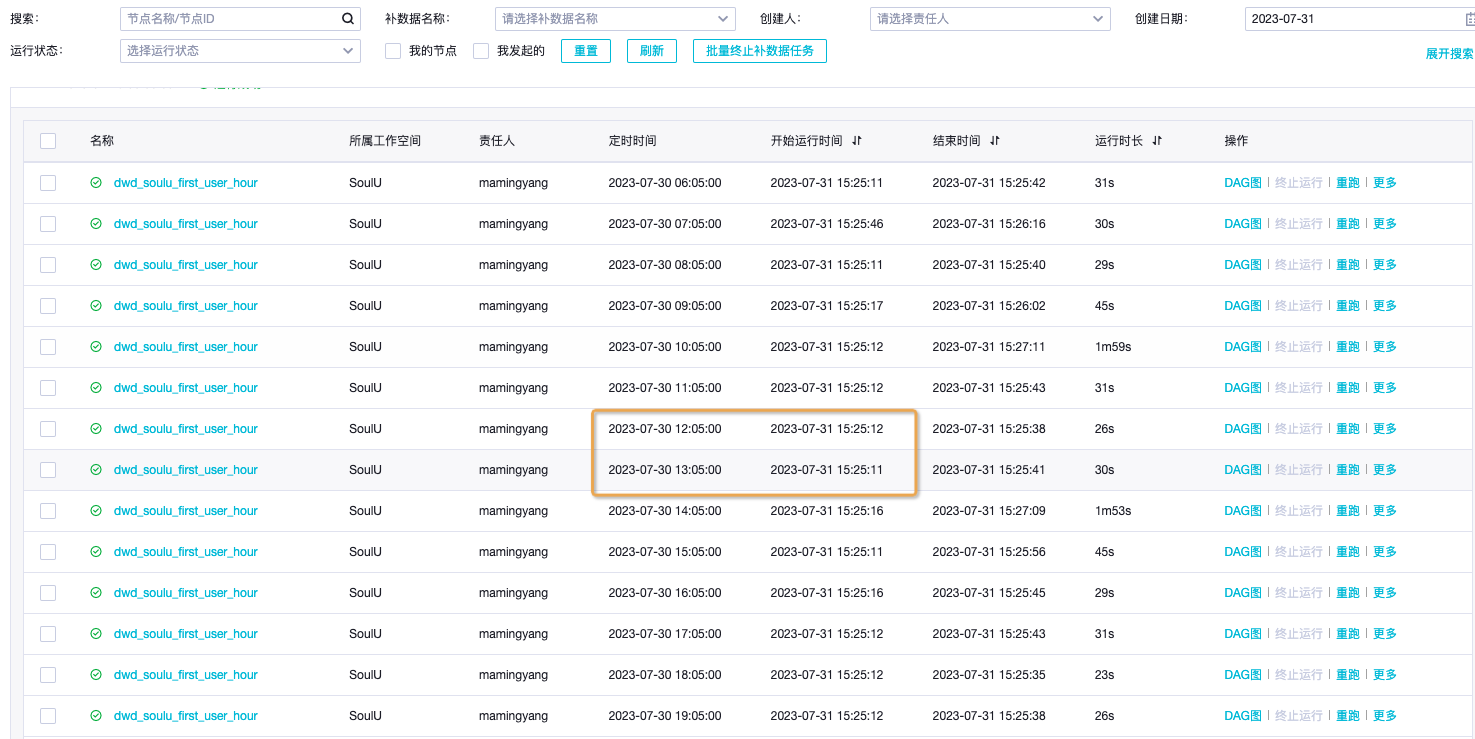Click SoulU workspace in 11:05:00 row
Screen dimensions: 1475x739
coord(365,388)
